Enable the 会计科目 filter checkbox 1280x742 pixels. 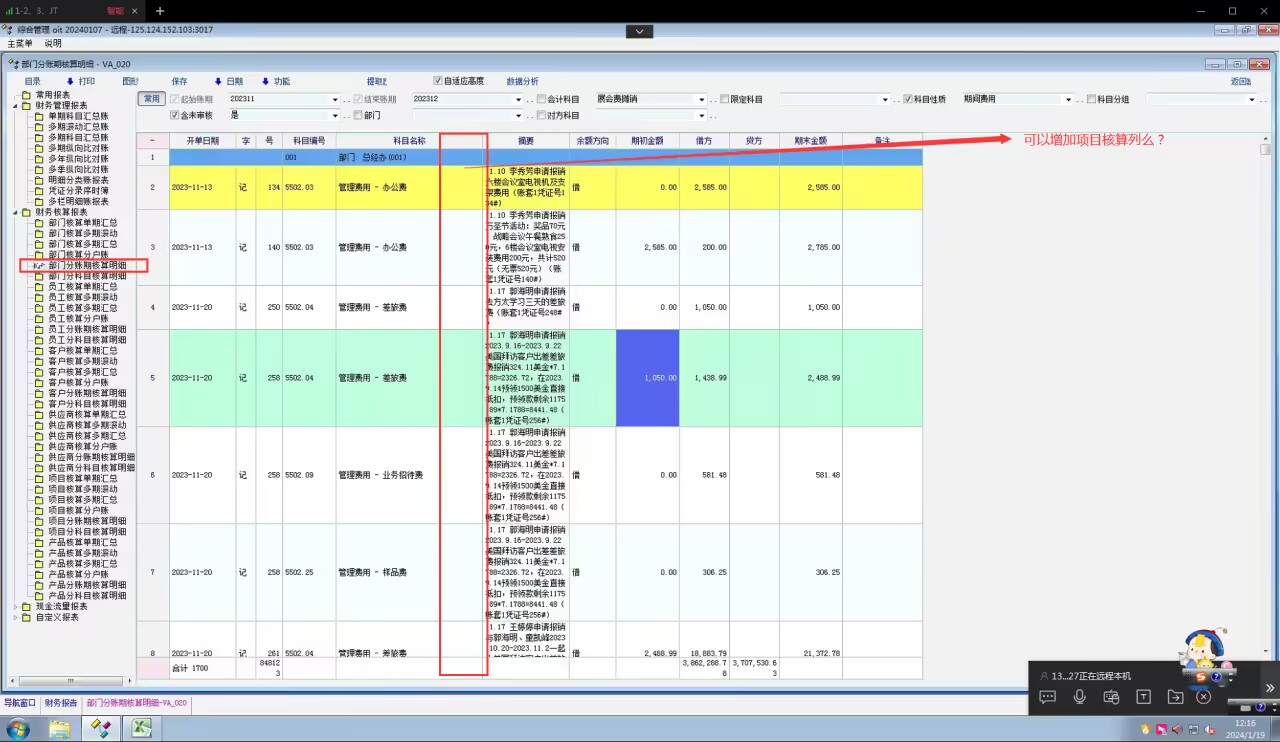pyautogui.click(x=541, y=100)
